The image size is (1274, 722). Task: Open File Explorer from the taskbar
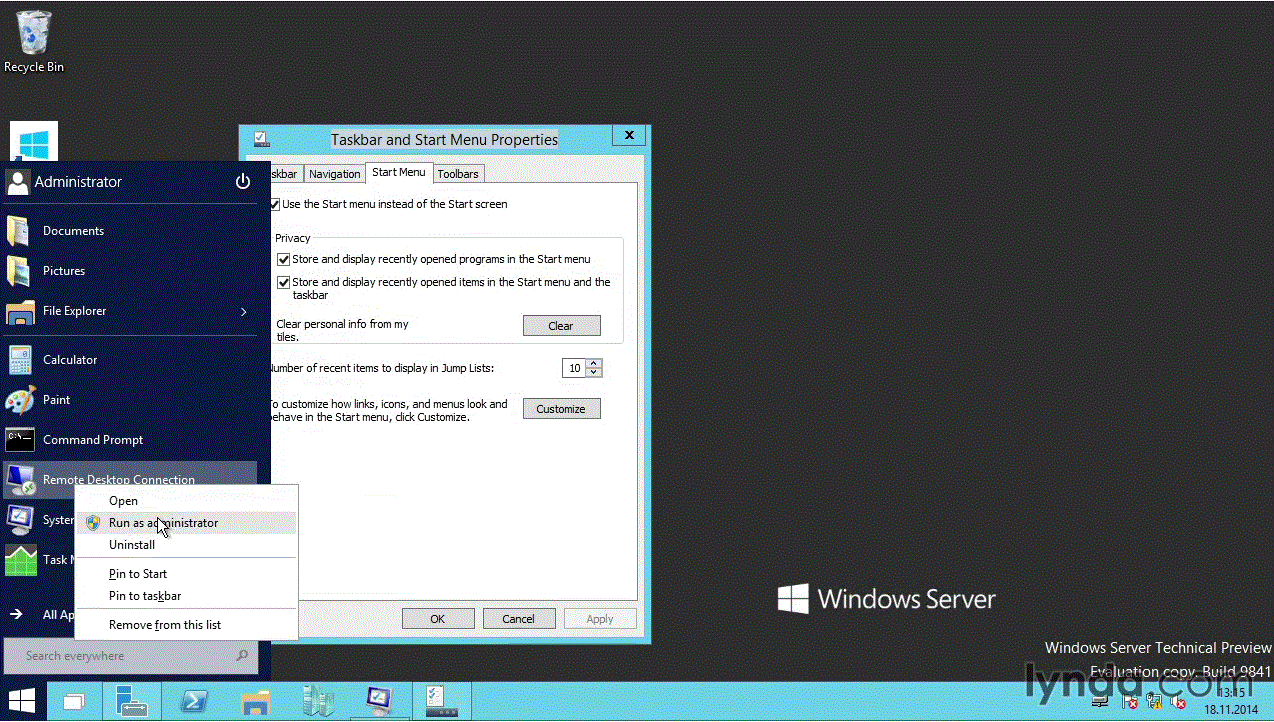(x=256, y=702)
